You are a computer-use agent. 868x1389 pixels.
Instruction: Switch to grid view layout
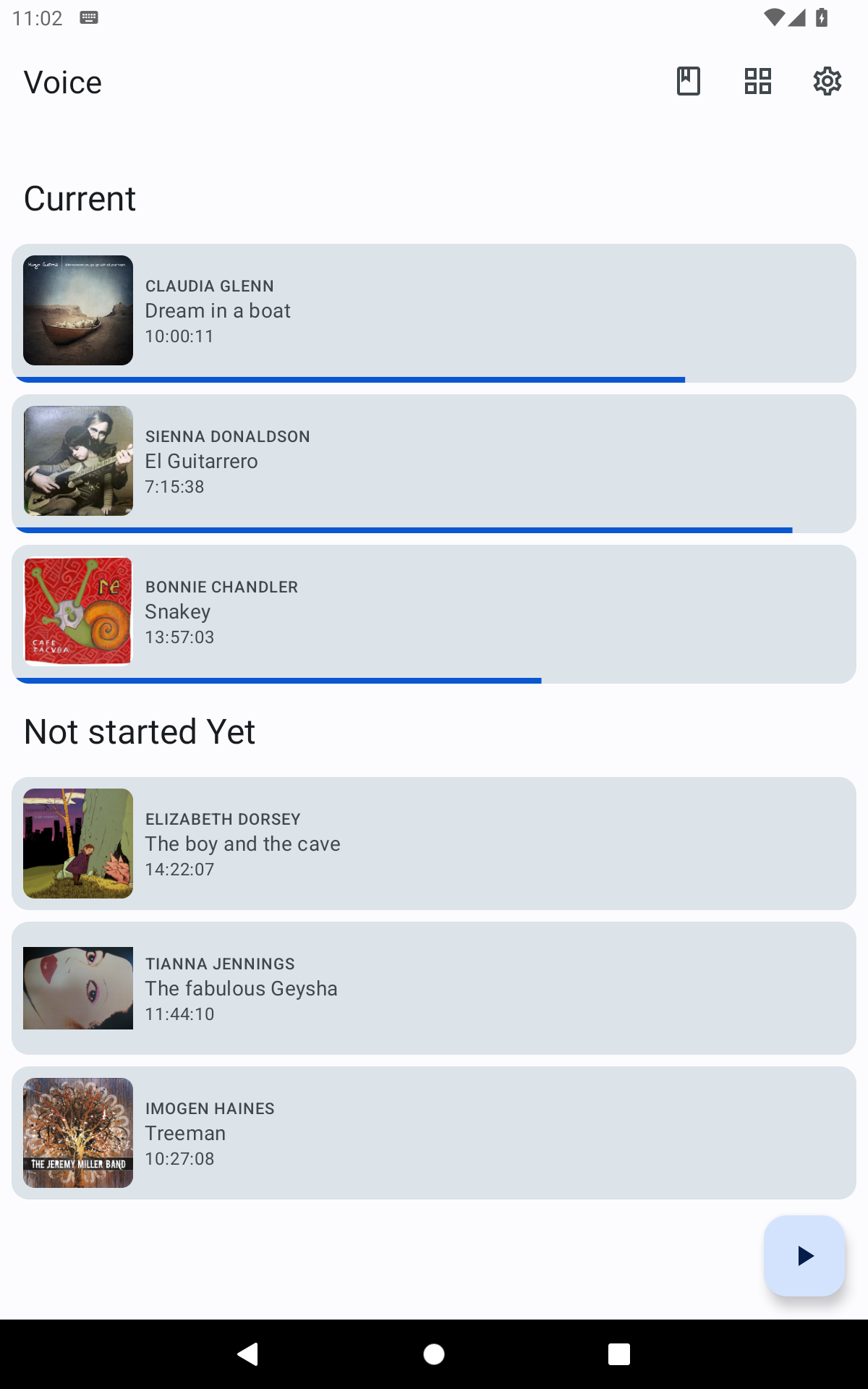pyautogui.click(x=757, y=81)
